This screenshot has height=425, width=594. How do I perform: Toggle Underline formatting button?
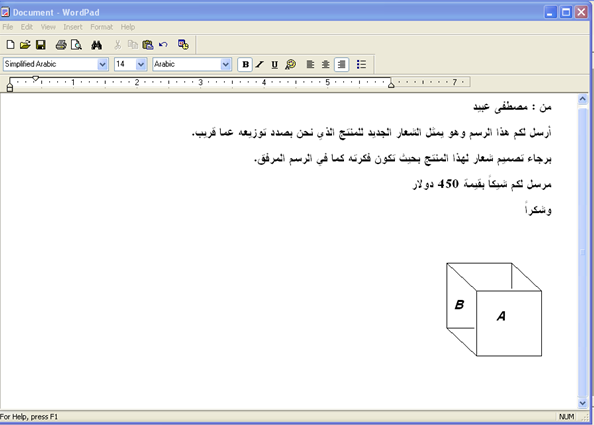275,64
